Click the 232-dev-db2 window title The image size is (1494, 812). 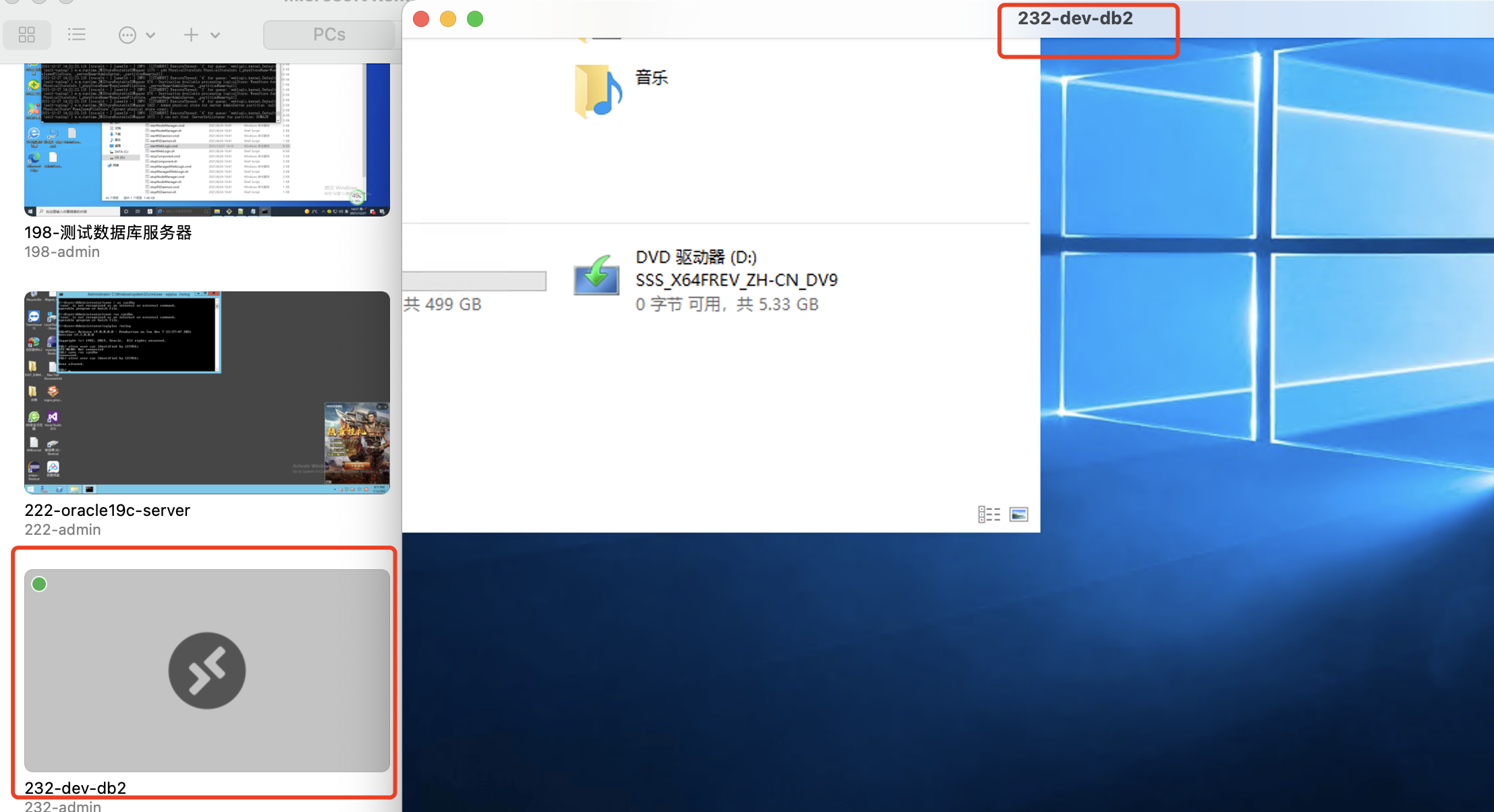[1075, 18]
